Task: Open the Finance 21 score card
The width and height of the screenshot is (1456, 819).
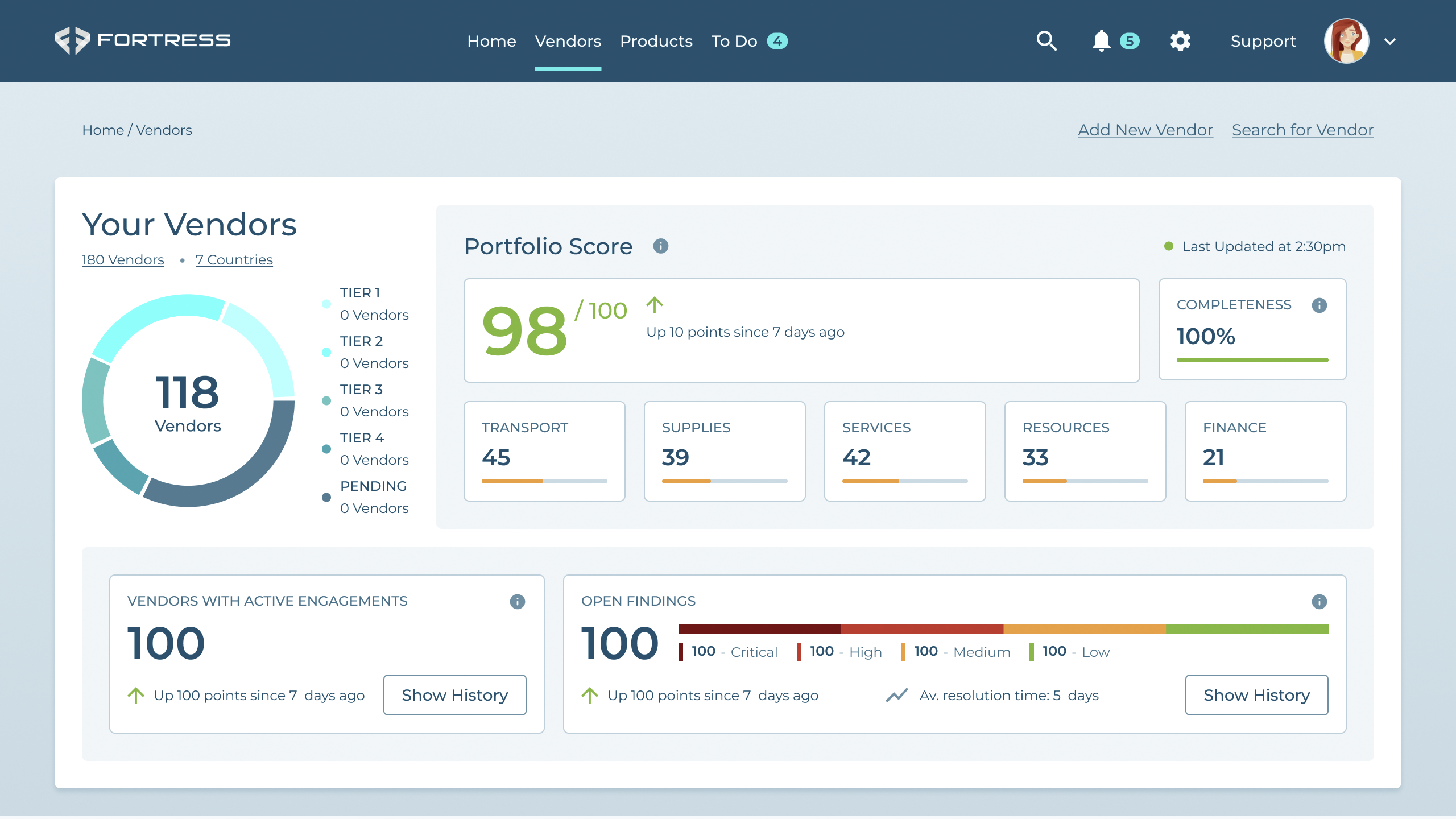Action: click(1265, 451)
